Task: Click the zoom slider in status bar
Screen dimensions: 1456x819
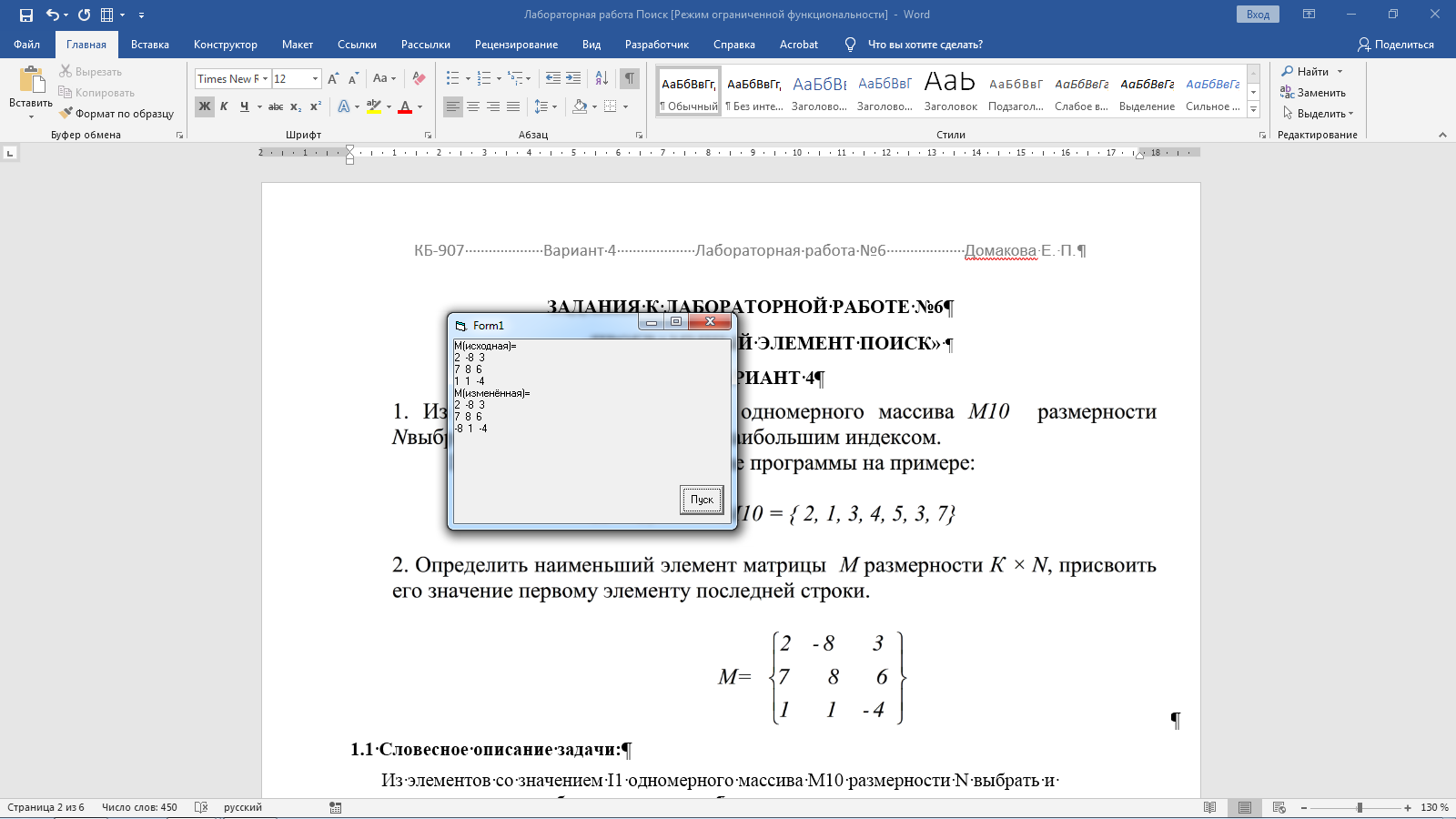Action: (1360, 807)
